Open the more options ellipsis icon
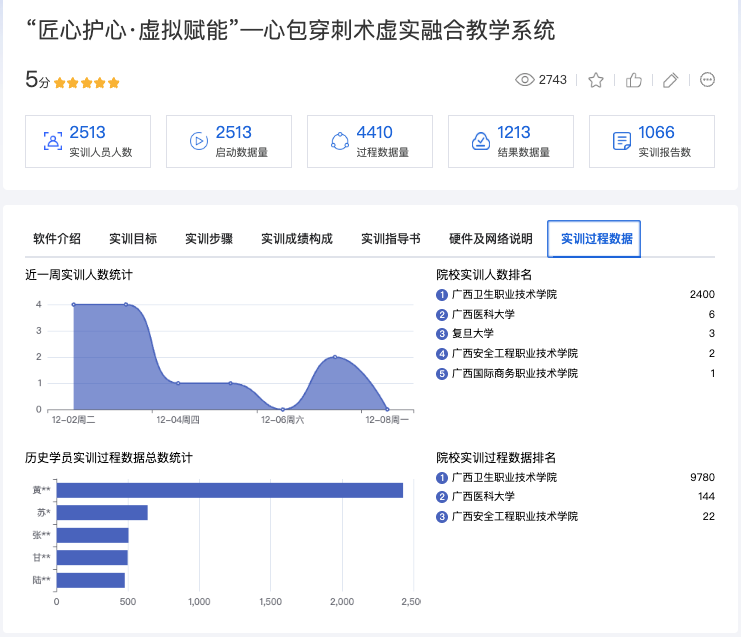Screen dimensions: 741x637 (708, 80)
